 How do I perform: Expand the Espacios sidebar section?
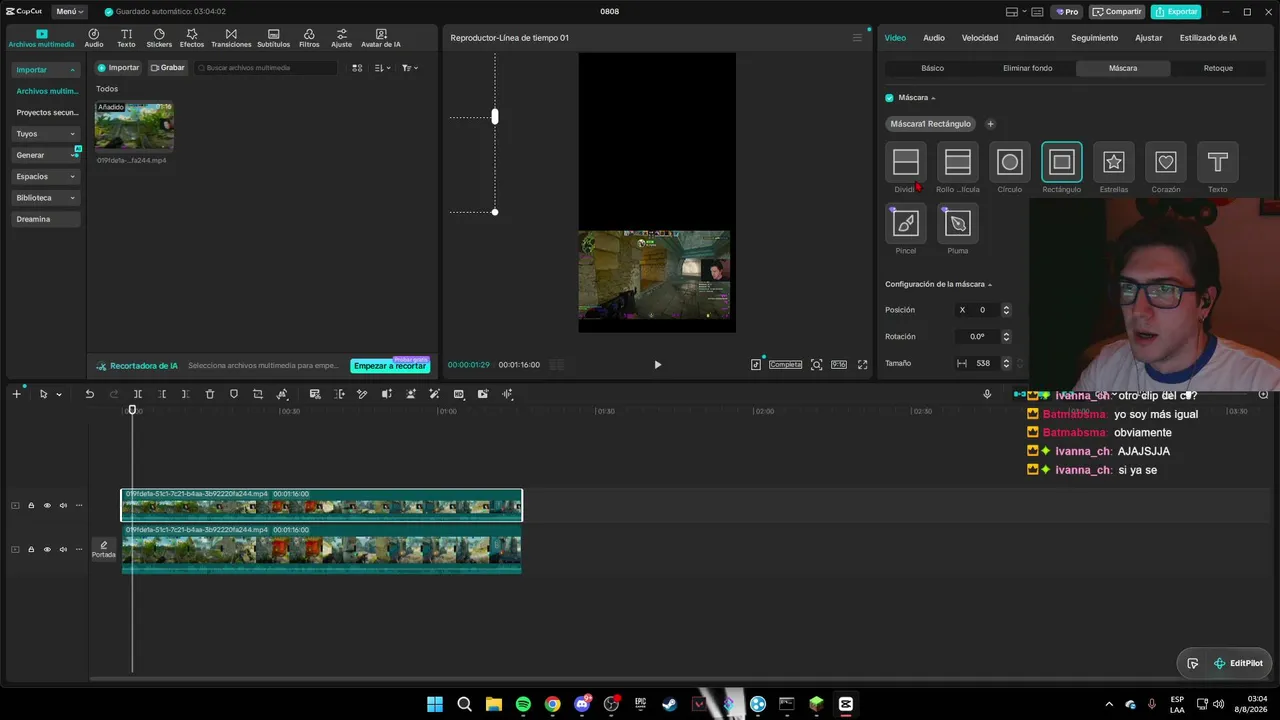46,176
